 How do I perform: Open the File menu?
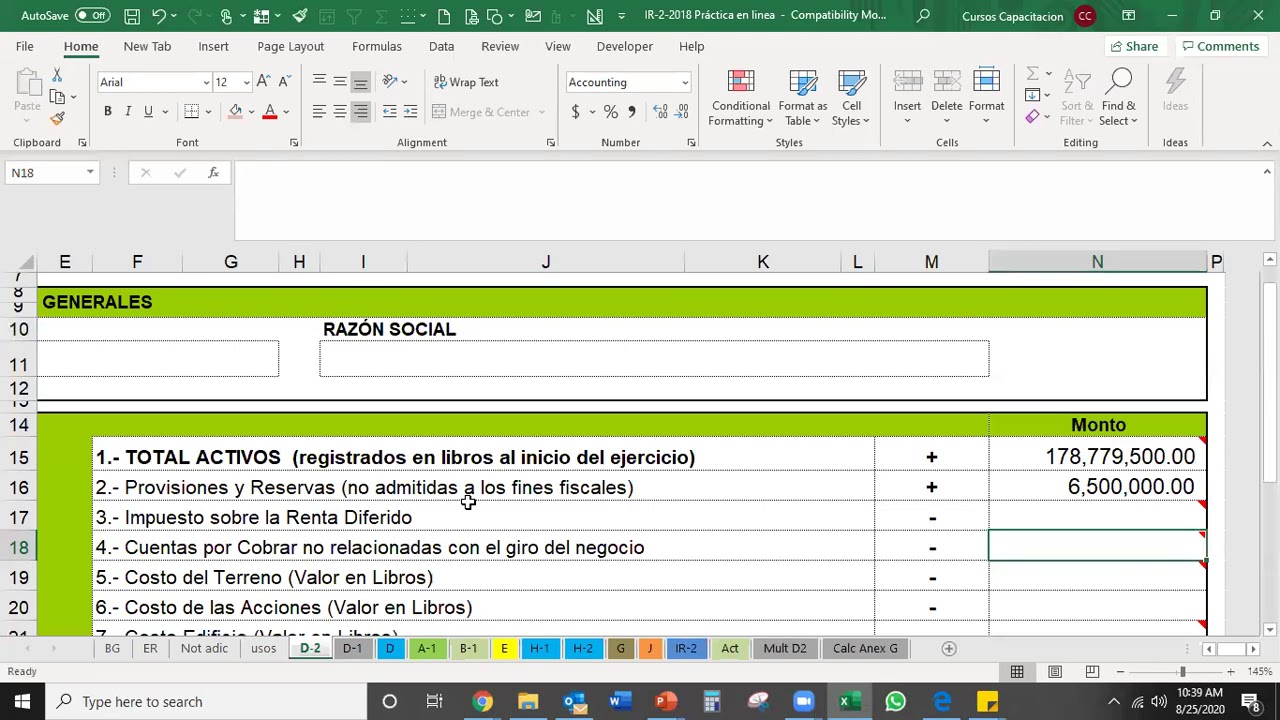pos(24,46)
